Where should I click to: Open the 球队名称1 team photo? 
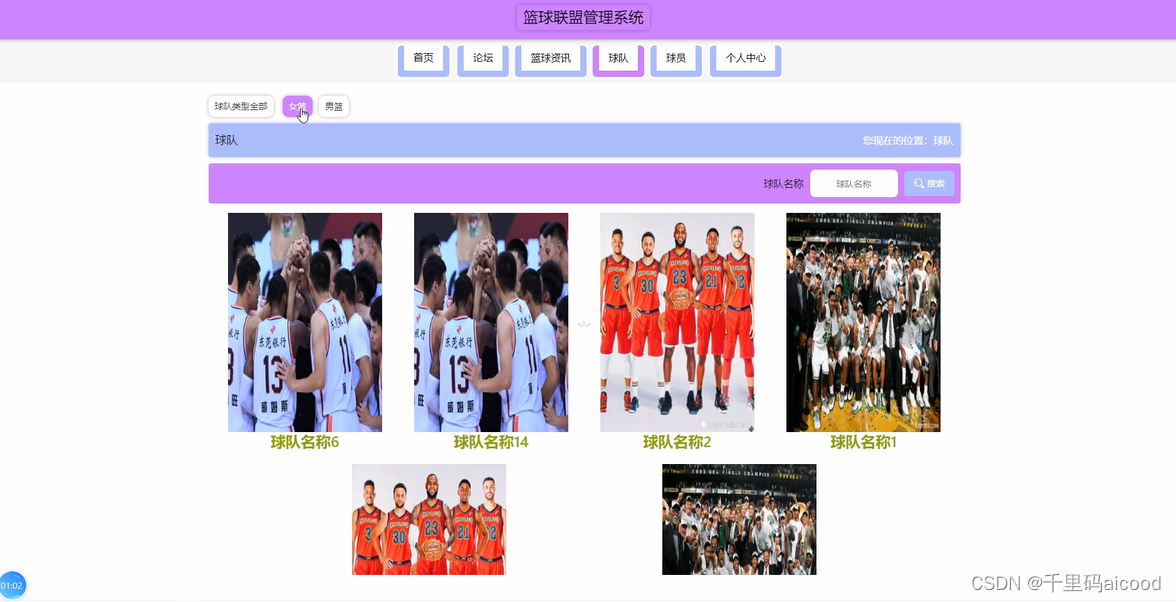coord(863,322)
